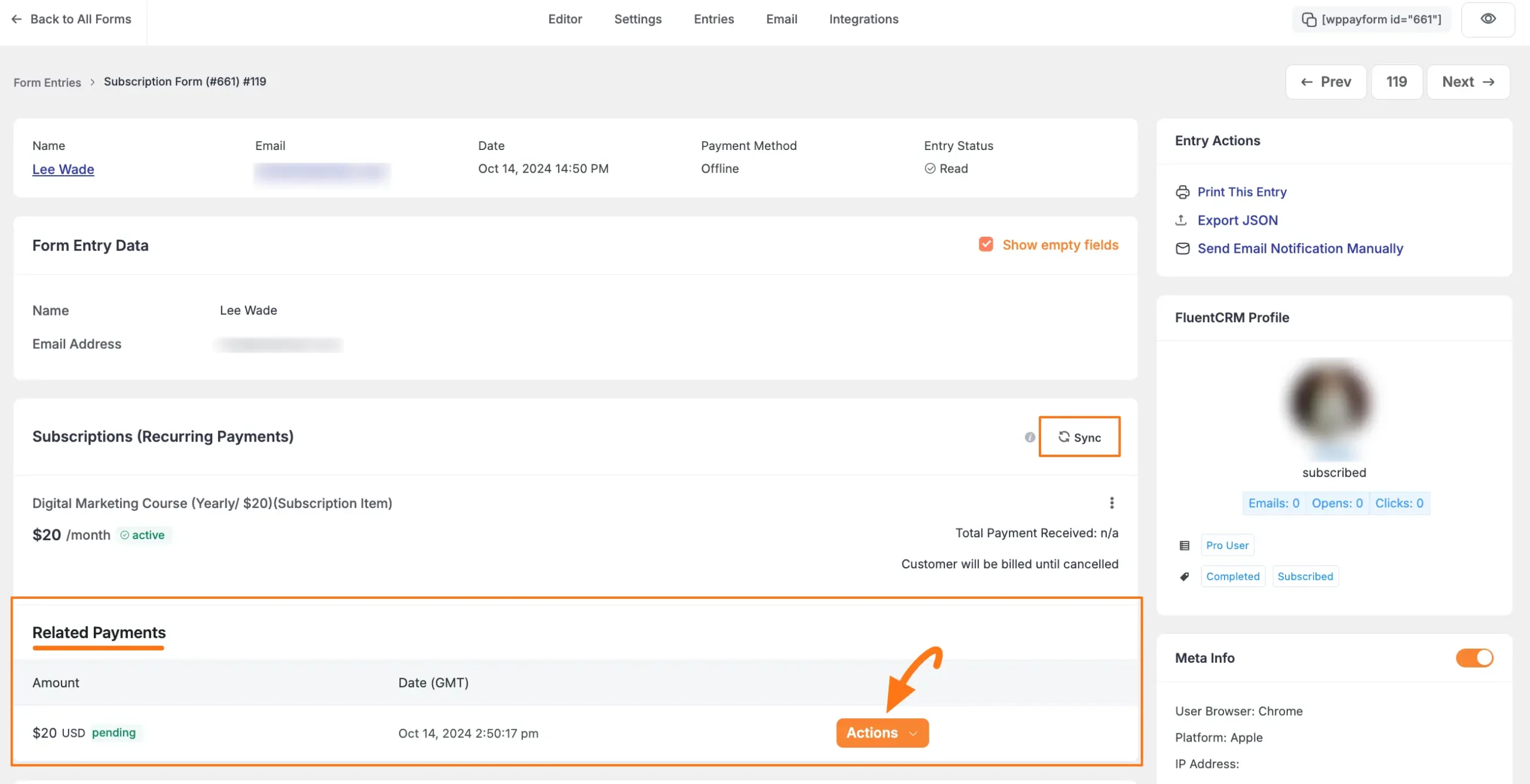Click the tag icon beside Completed label
This screenshot has width=1530, height=784.
click(x=1185, y=576)
